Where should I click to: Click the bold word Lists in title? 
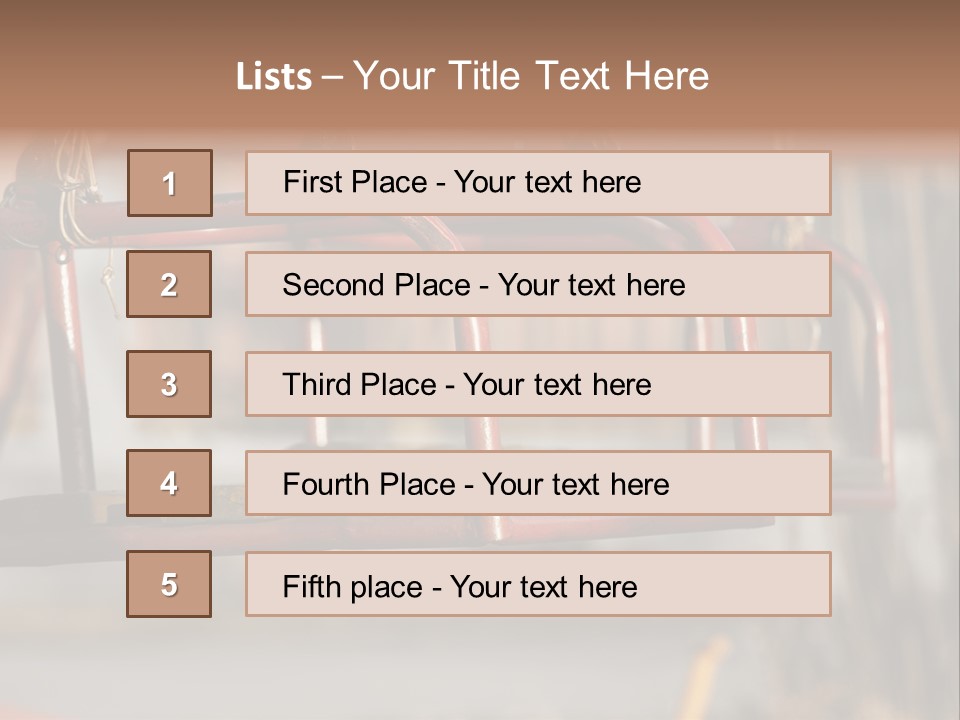pos(274,77)
